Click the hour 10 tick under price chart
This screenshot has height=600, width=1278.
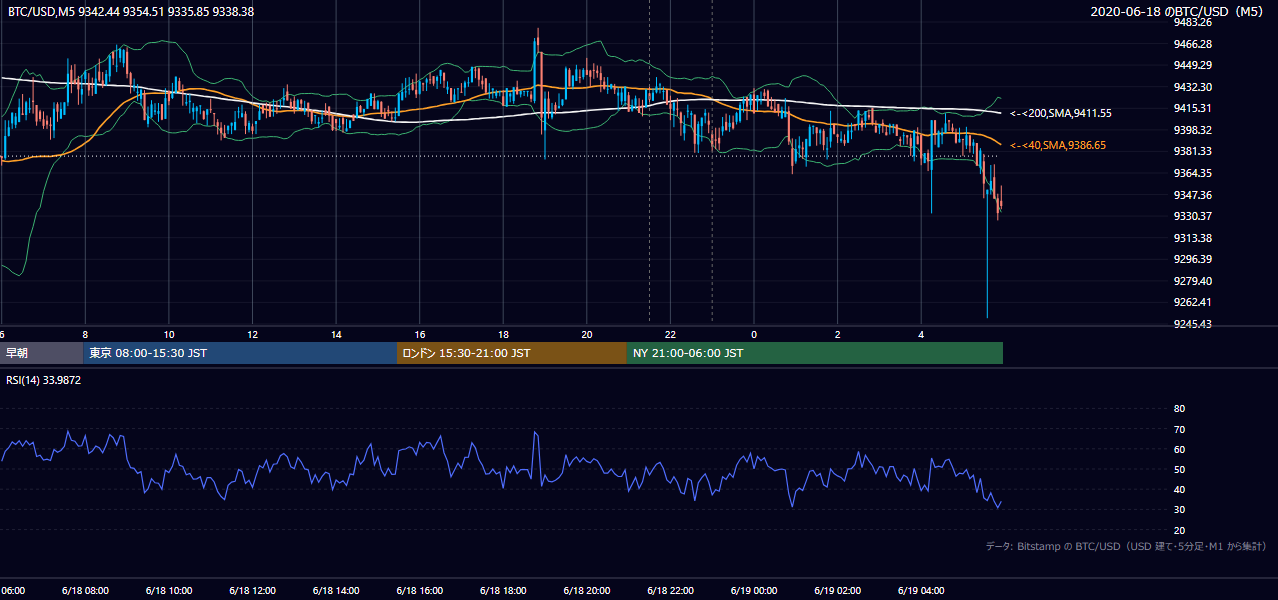[169, 334]
